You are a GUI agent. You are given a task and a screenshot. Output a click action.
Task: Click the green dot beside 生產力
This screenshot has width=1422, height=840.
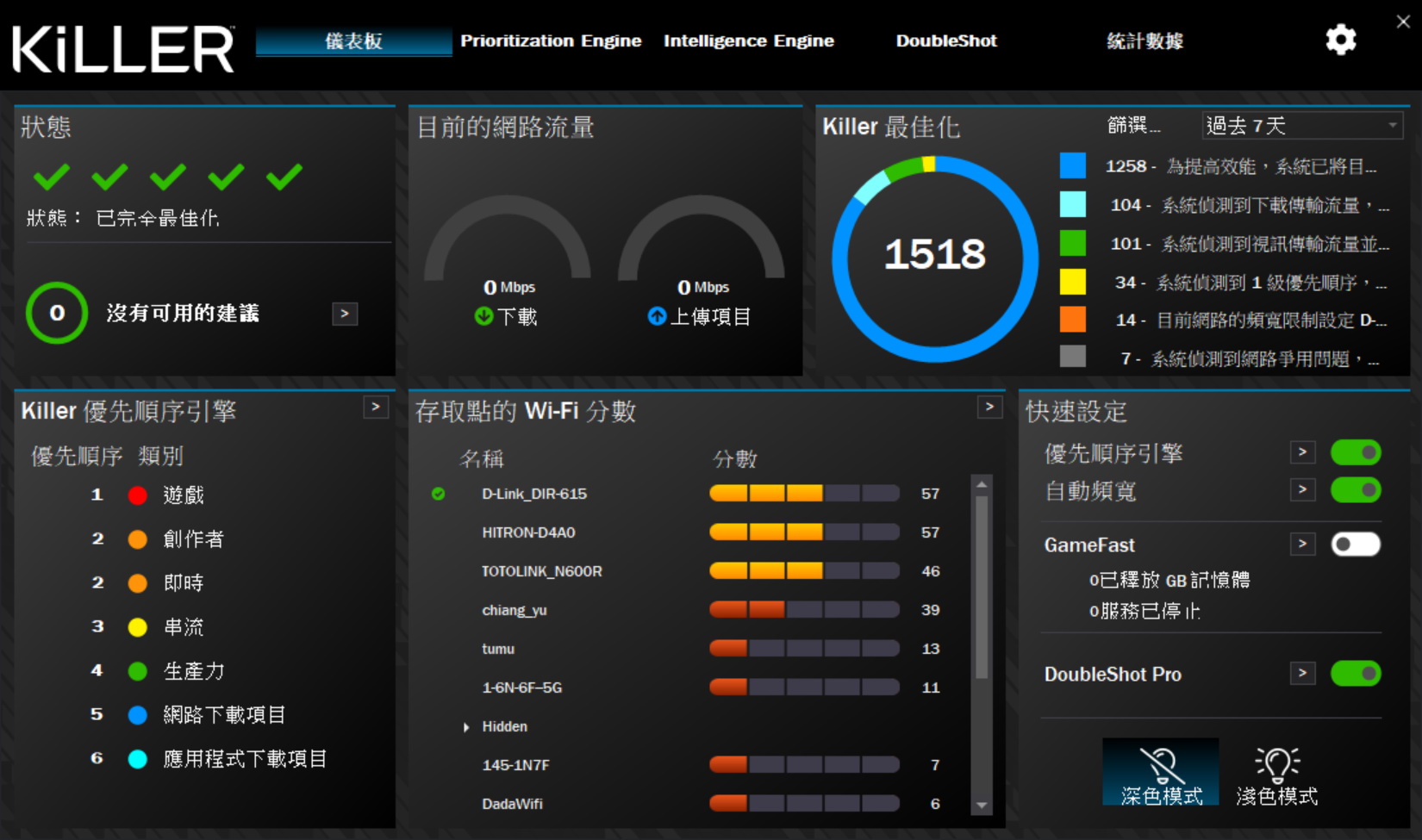pos(137,671)
